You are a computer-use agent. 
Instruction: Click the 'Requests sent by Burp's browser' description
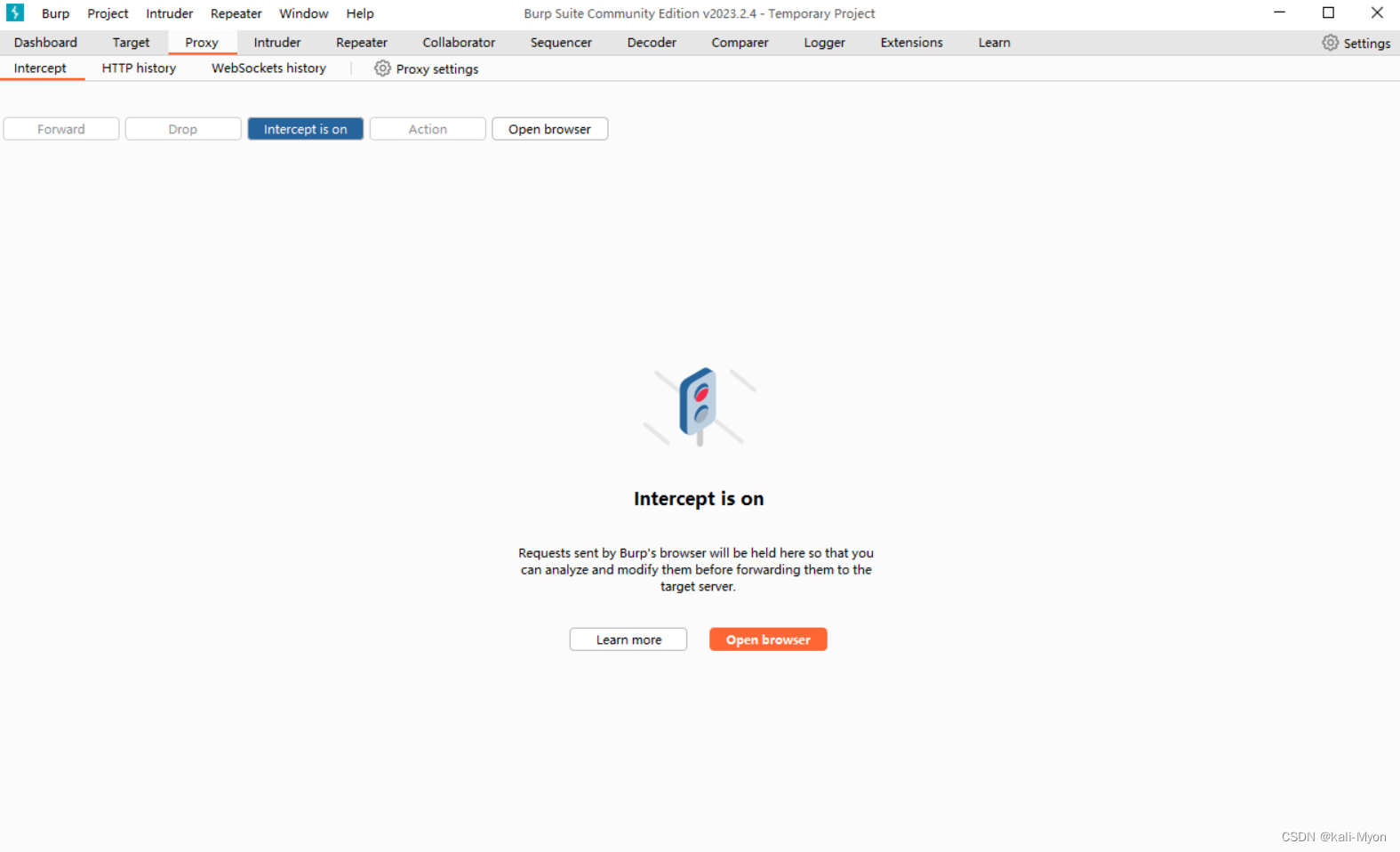point(696,569)
